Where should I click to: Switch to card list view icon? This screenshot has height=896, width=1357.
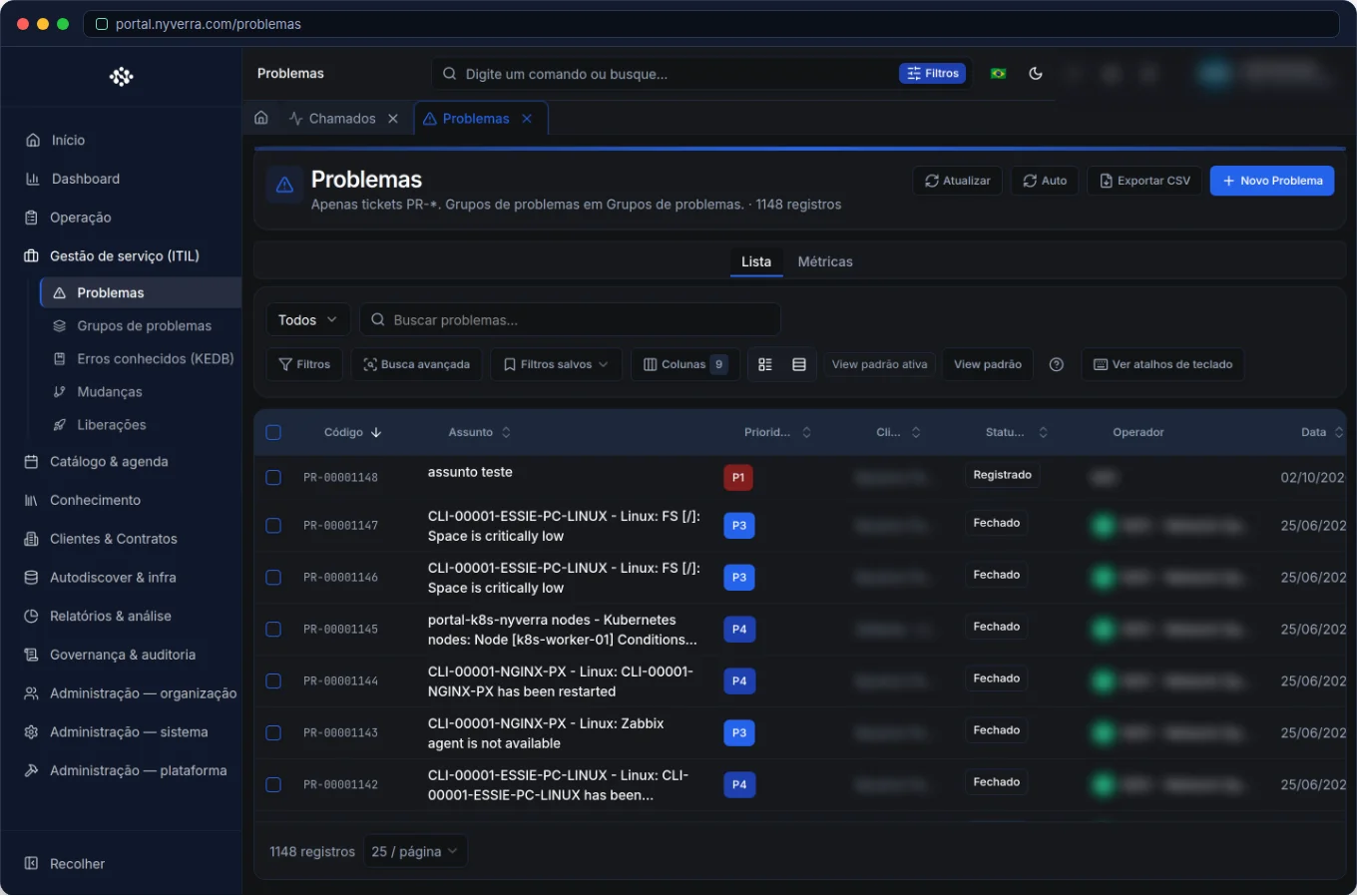coord(765,364)
